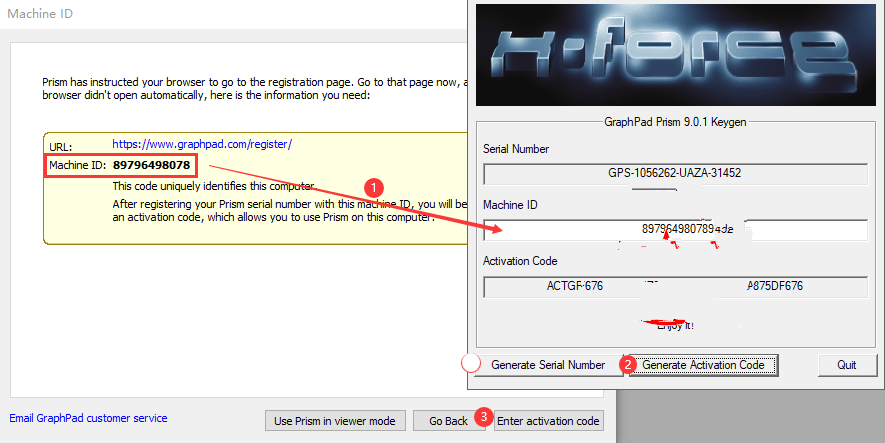Open the graphpad.com/register URL link
This screenshot has height=443, width=885.
click(202, 144)
